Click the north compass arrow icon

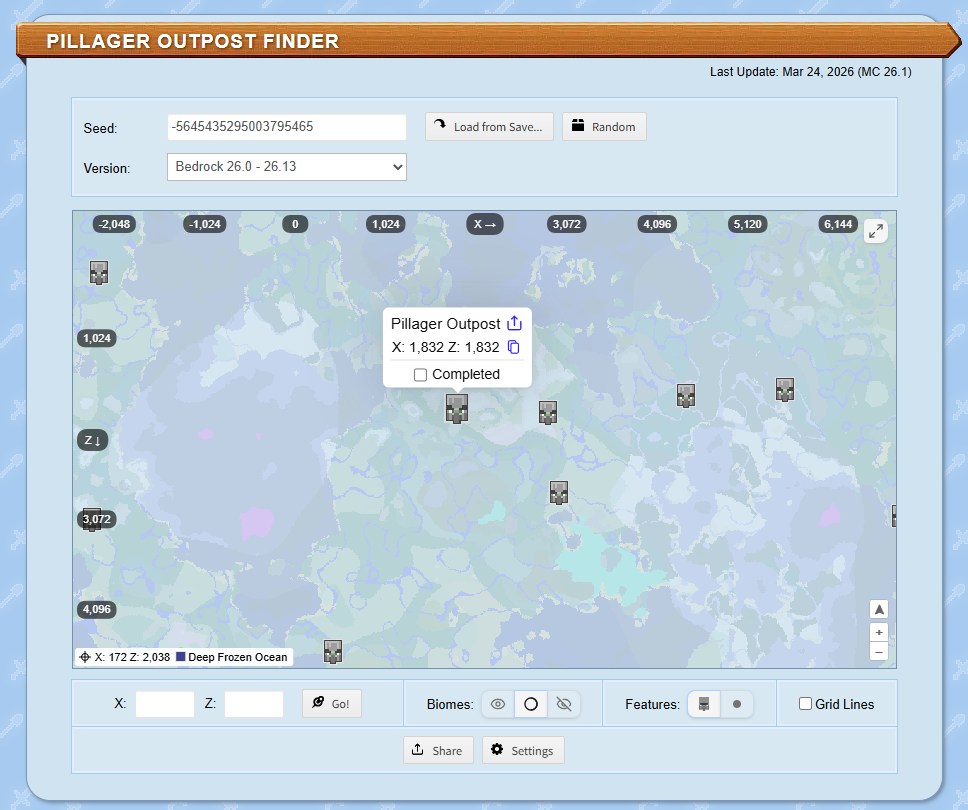(x=879, y=609)
